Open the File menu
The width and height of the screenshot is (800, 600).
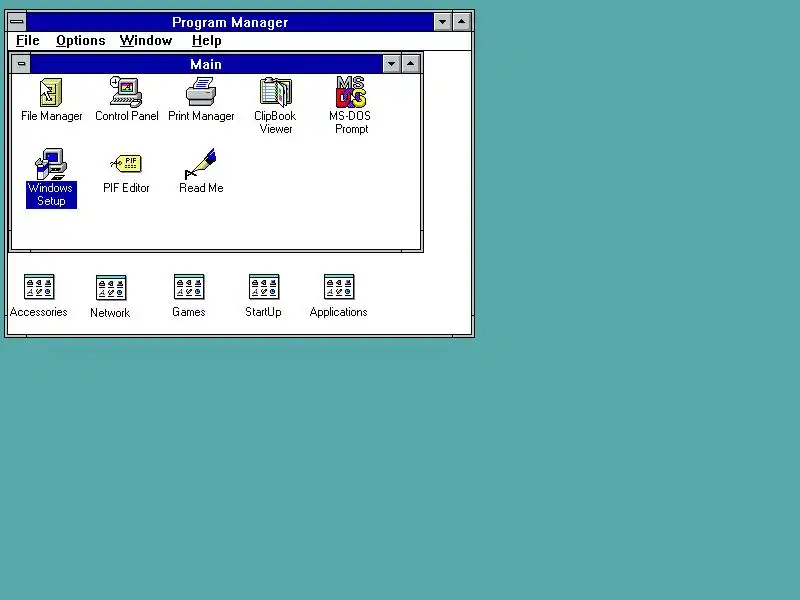coord(28,41)
